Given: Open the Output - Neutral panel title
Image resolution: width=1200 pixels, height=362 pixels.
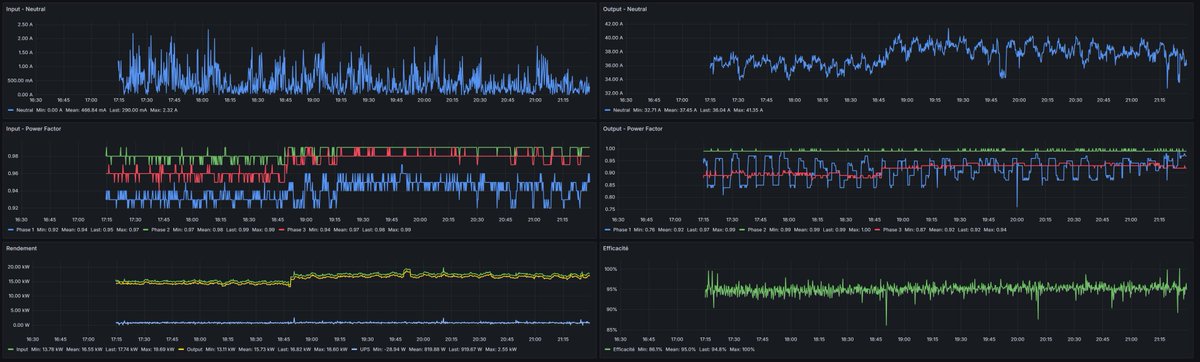Looking at the screenshot, I should (626, 8).
